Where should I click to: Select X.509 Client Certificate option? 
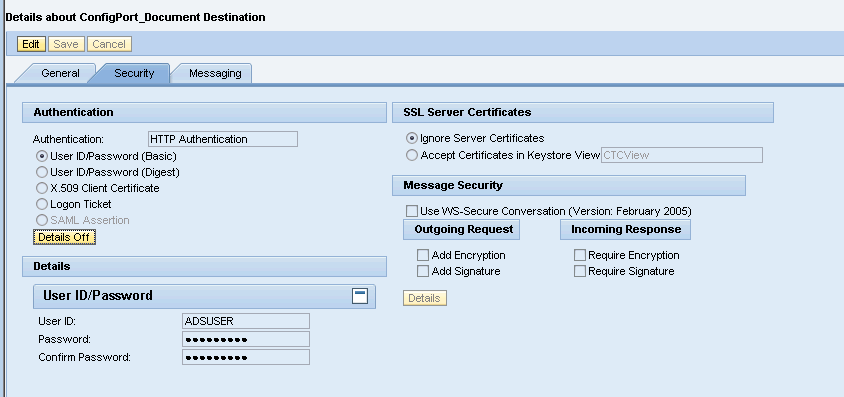(41, 188)
